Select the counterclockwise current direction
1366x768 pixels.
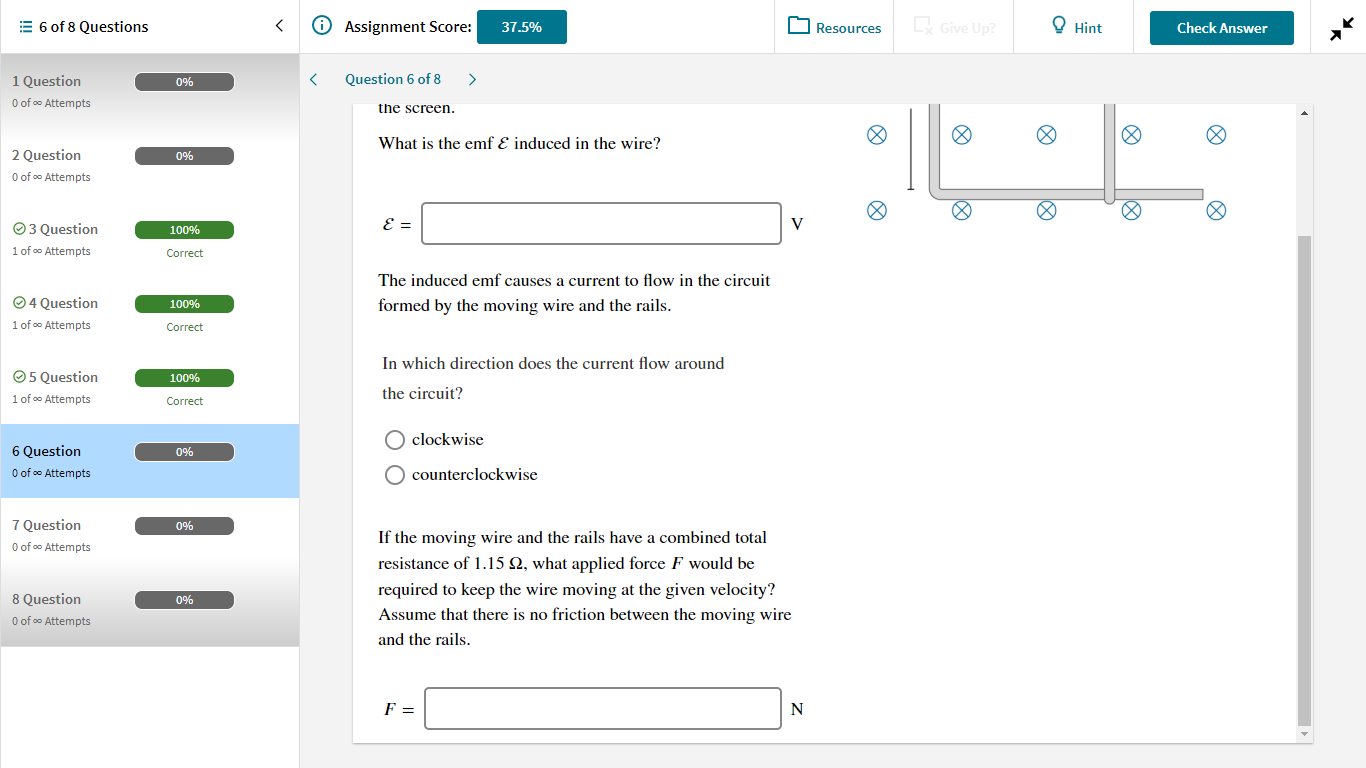tap(394, 474)
